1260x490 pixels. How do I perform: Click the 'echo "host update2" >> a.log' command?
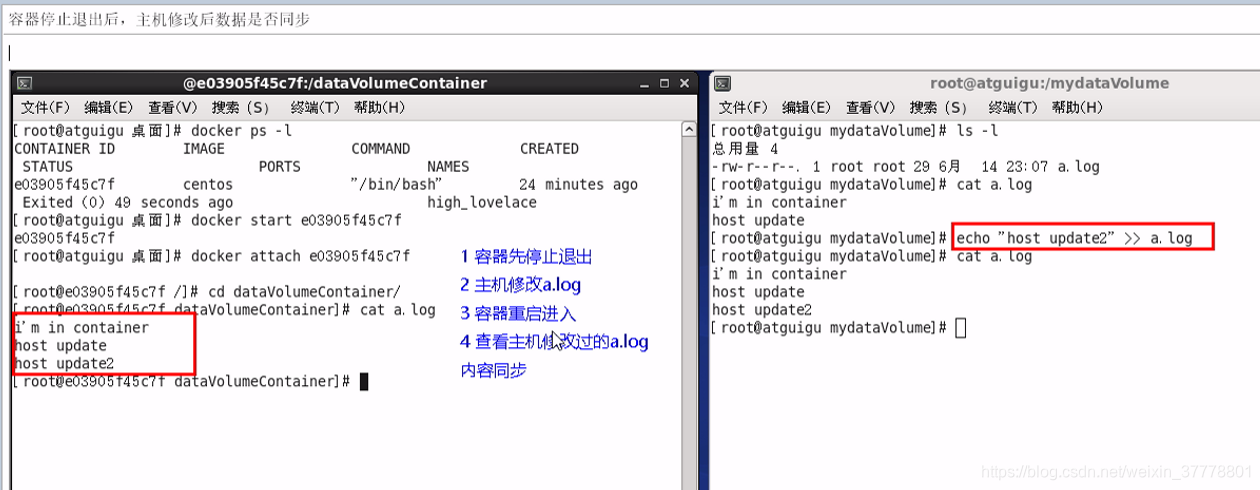1075,238
